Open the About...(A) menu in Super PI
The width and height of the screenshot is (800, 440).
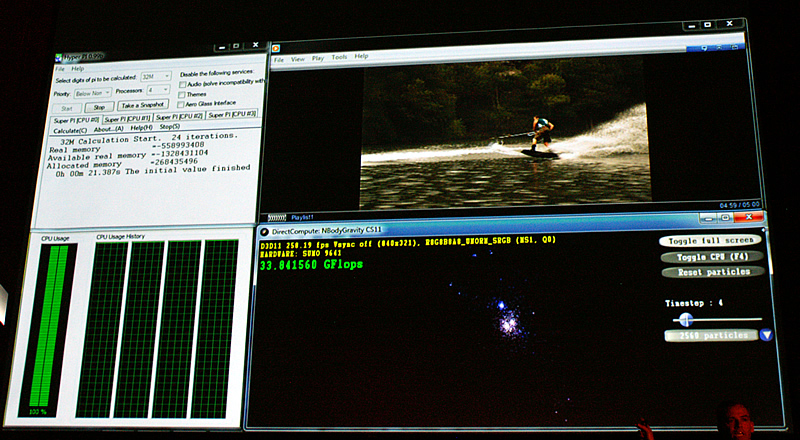pyautogui.click(x=108, y=129)
